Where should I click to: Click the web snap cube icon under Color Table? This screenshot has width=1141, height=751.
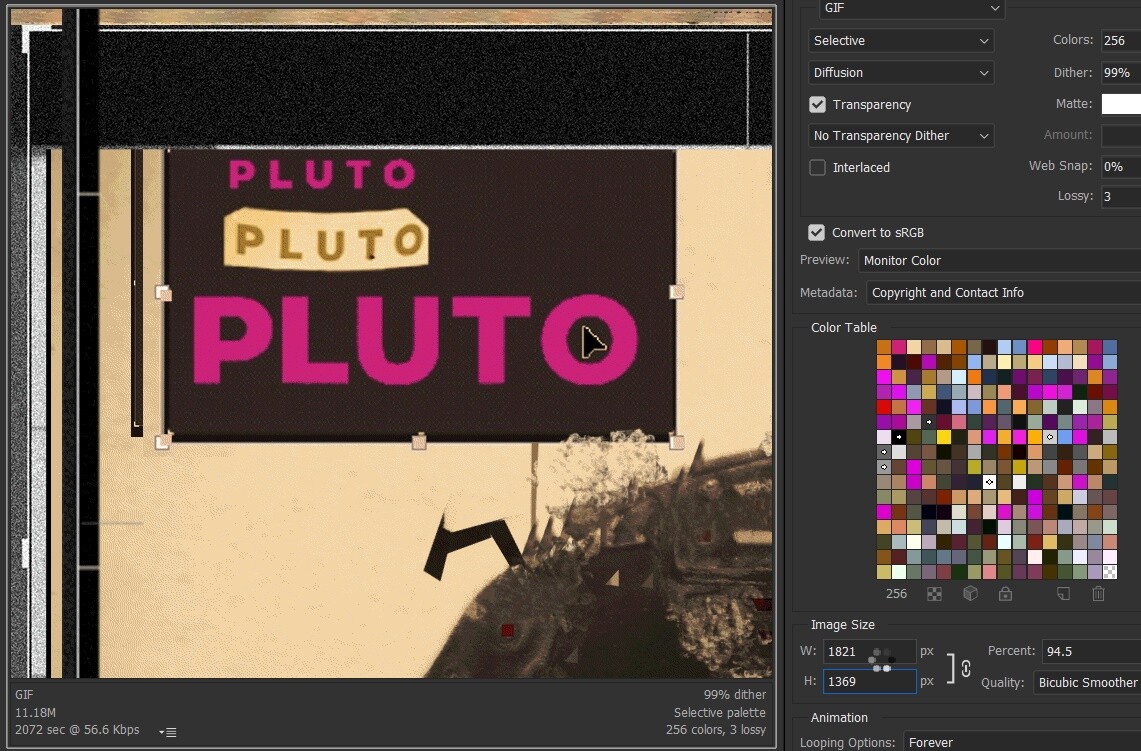pyautogui.click(x=970, y=594)
